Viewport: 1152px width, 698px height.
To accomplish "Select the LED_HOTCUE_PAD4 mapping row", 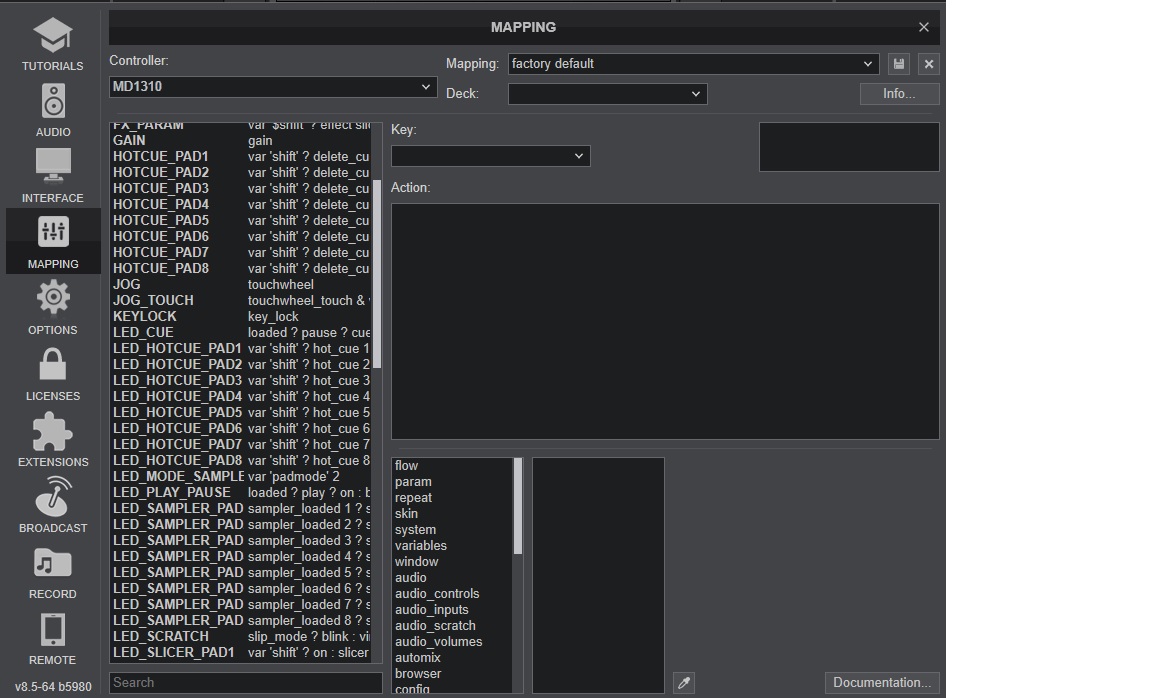I will [241, 397].
